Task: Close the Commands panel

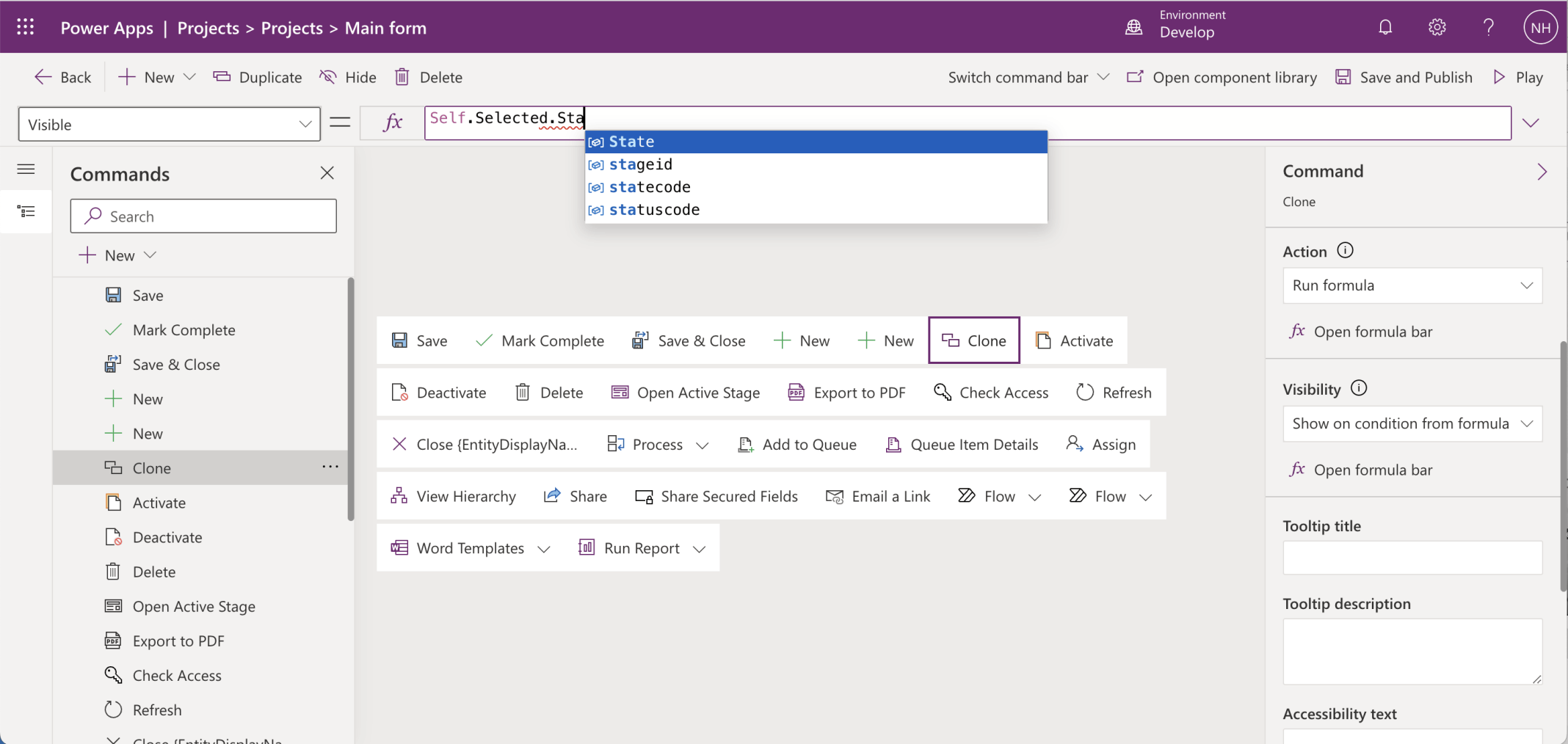Action: coord(327,173)
